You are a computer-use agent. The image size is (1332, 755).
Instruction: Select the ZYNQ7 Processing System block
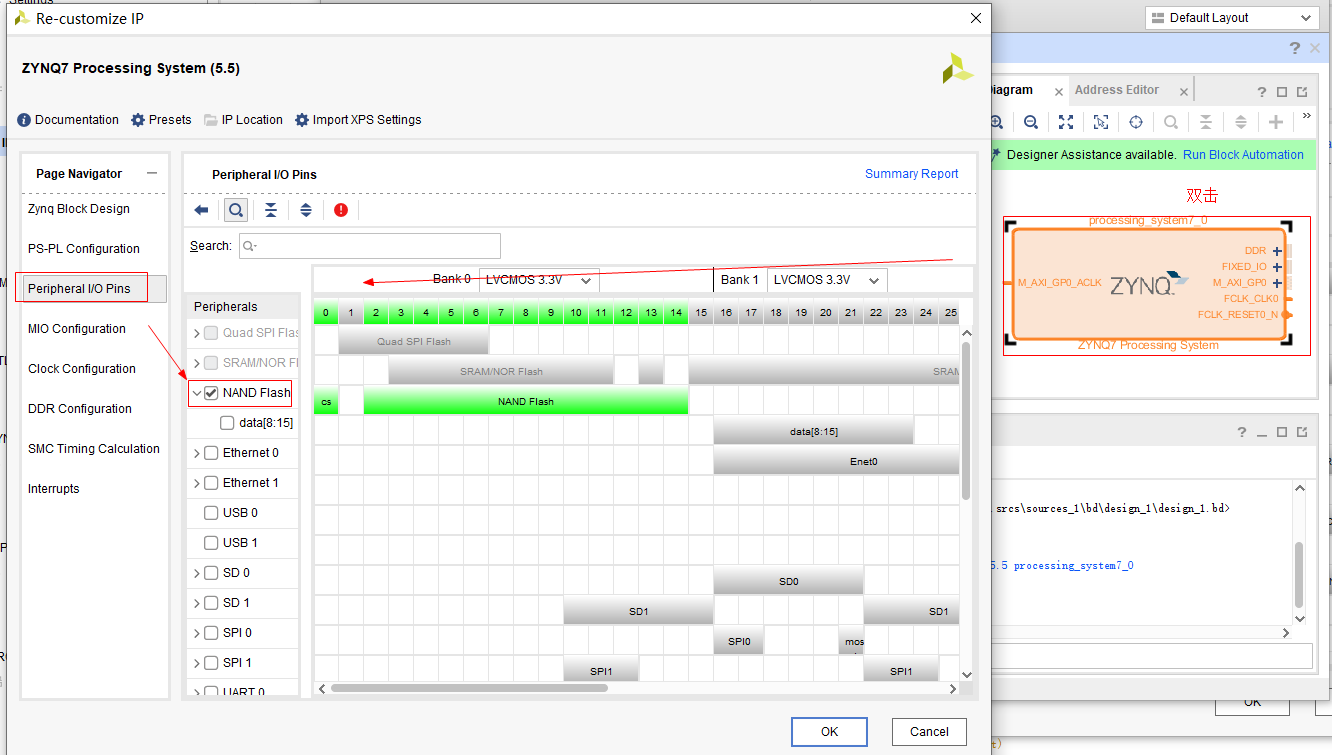coord(1149,285)
